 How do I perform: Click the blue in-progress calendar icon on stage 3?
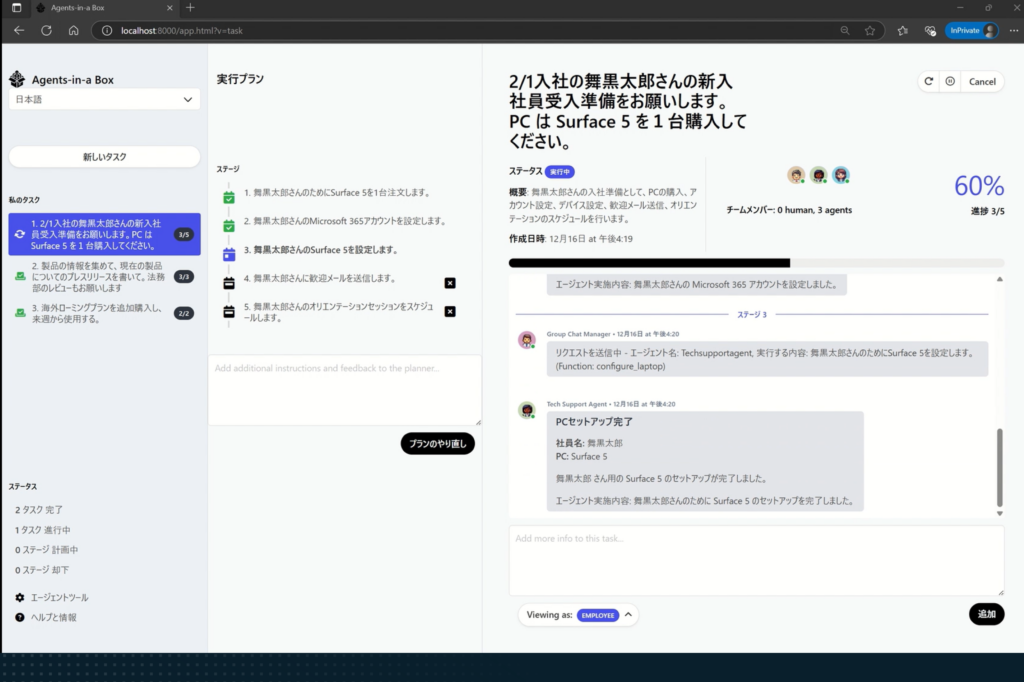(229, 253)
